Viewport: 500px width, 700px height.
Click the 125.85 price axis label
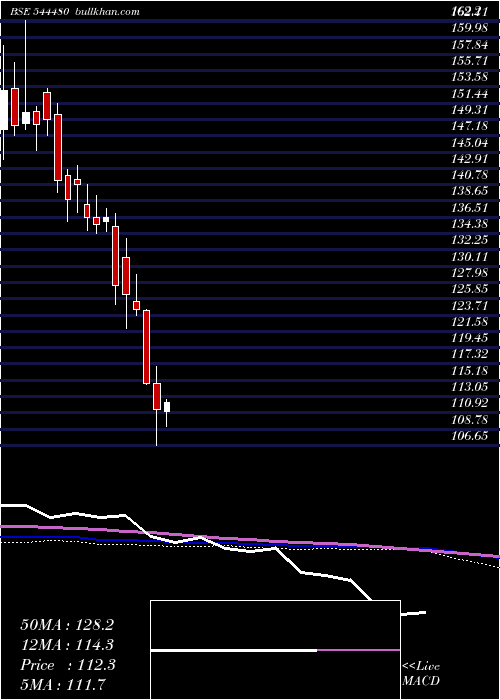468,289
